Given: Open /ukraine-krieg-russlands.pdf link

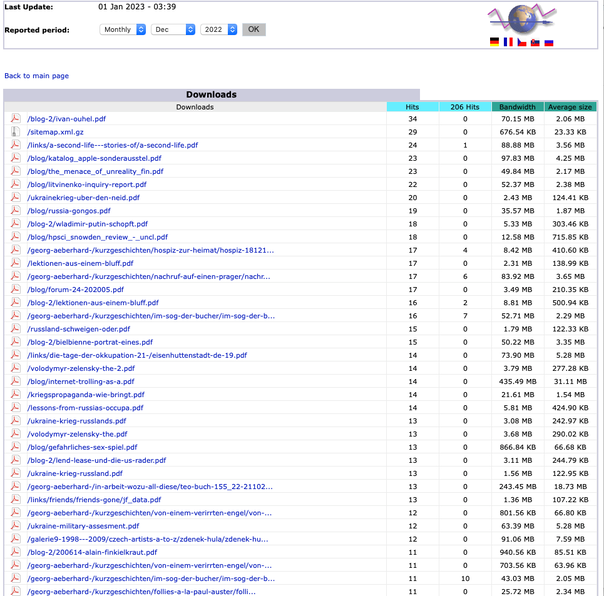Looking at the screenshot, I should (x=77, y=421).
